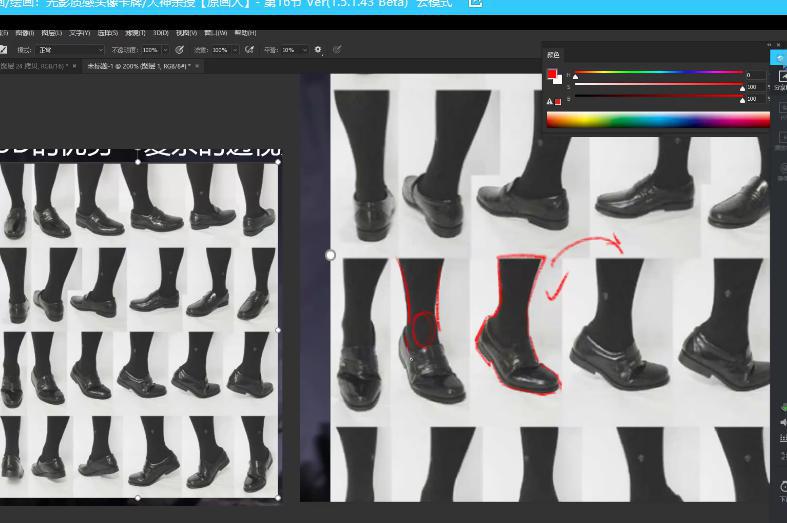Close the floating color panel
Image resolution: width=787 pixels, height=523 pixels.
click(779, 45)
